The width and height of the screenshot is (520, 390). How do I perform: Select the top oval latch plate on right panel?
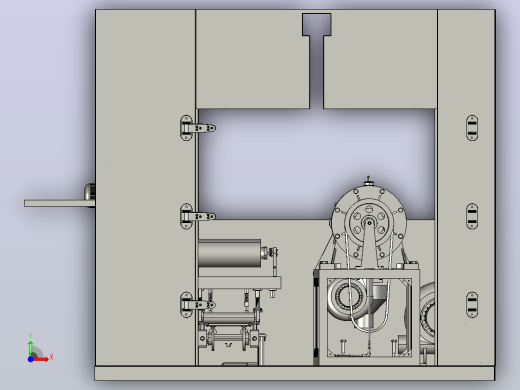(472, 128)
